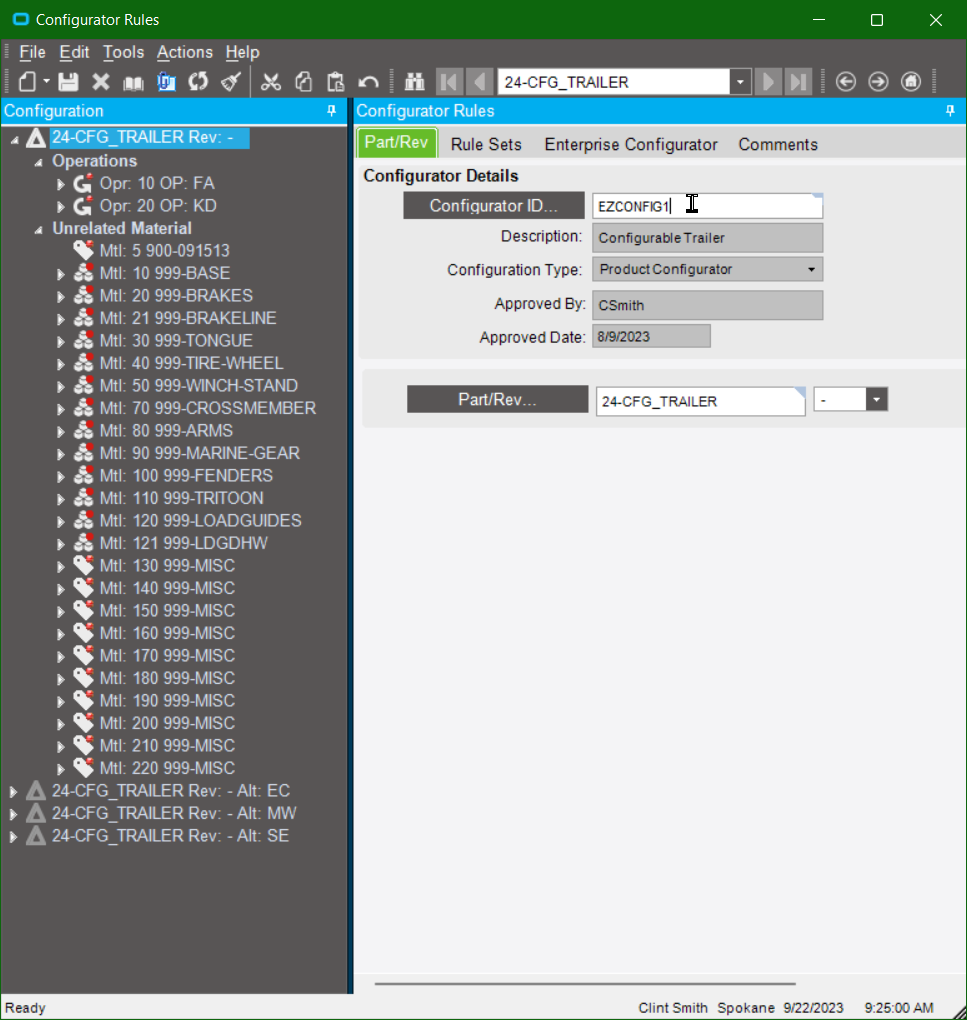This screenshot has height=1020, width=967.
Task: Expand the Mtl: 10 999-BASE node
Action: (x=60, y=273)
